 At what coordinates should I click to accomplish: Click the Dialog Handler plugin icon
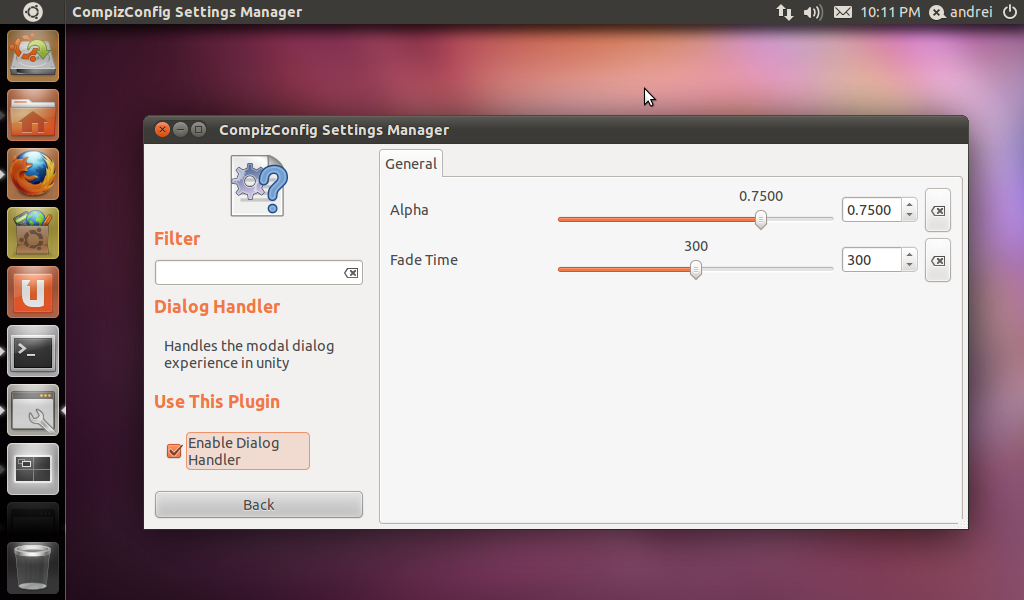[259, 185]
